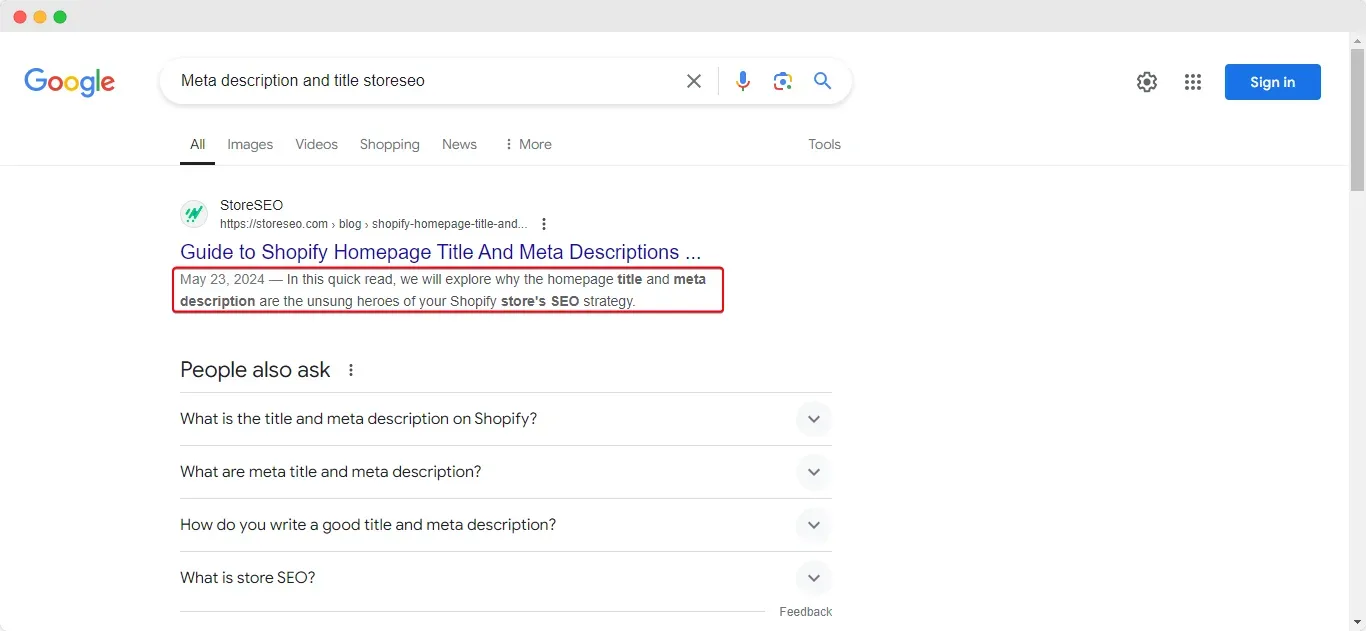Open the Google apps grid
1366x631 pixels.
pos(1193,82)
